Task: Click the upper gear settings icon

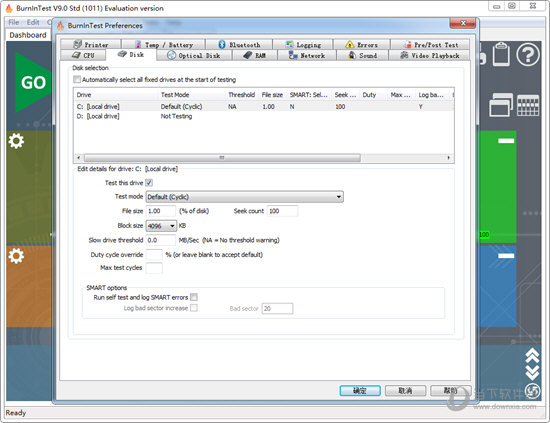Action: pyautogui.click(x=16, y=141)
